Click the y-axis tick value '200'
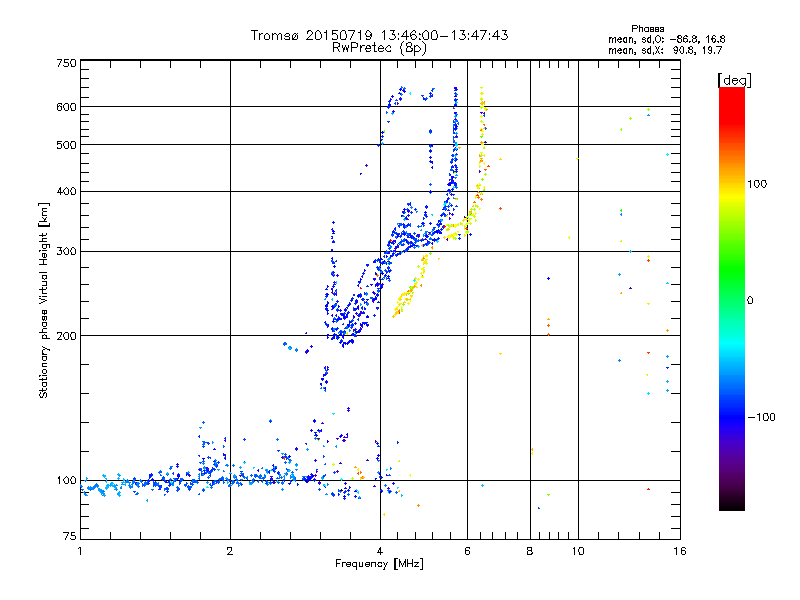The image size is (800, 600). 66,336
